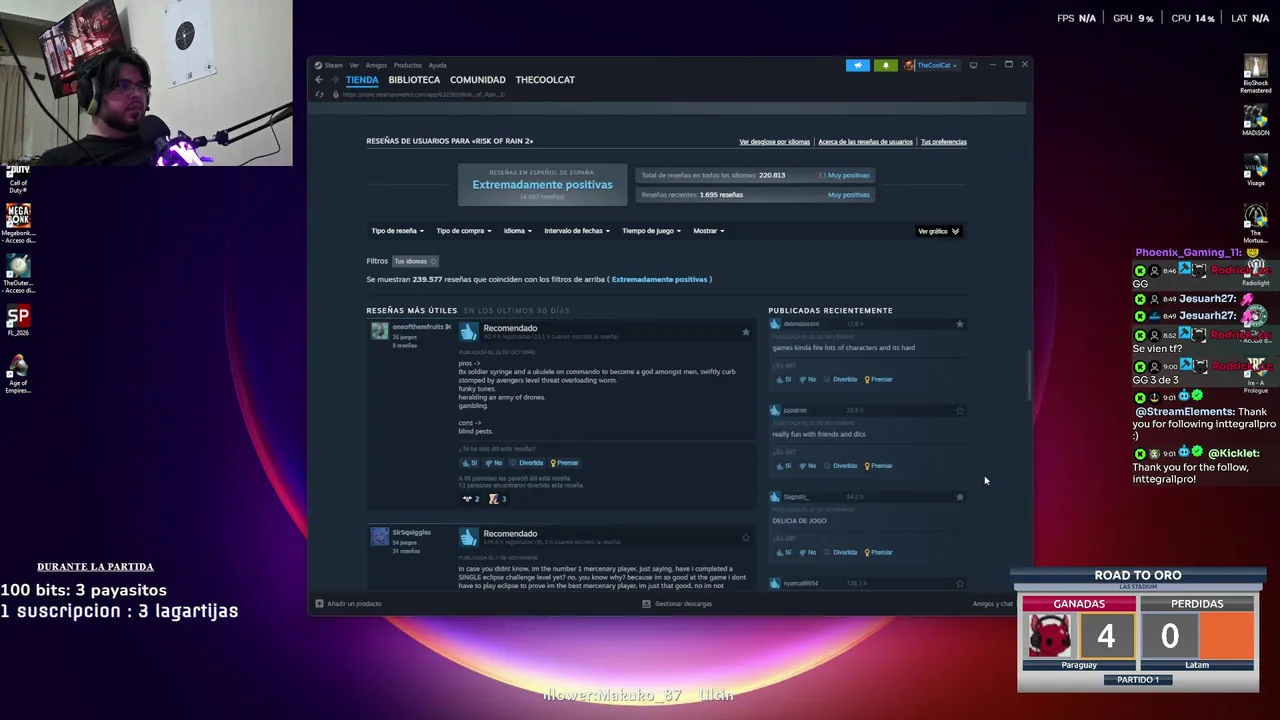Screen dimensions: 1280x720
Task: Toggle star on jojoatron recent review
Action: 960,410
